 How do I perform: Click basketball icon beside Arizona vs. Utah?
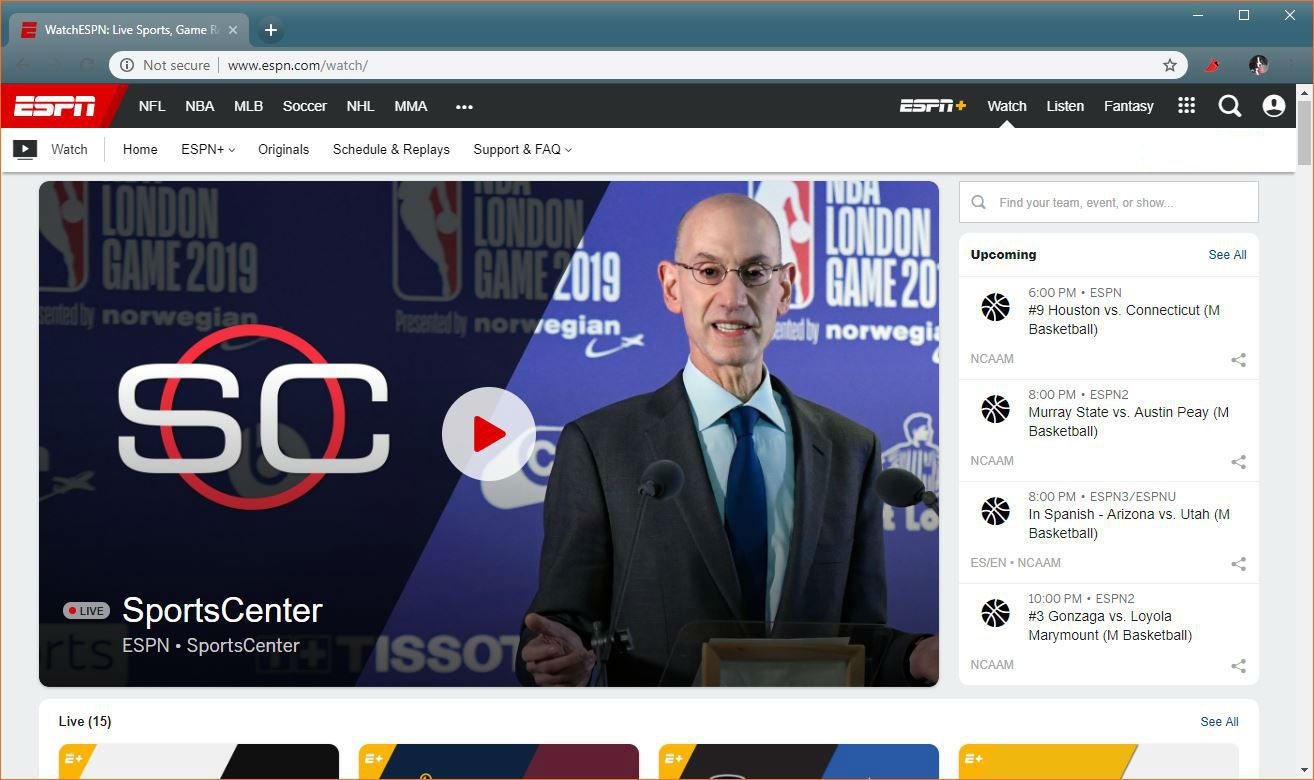point(995,511)
